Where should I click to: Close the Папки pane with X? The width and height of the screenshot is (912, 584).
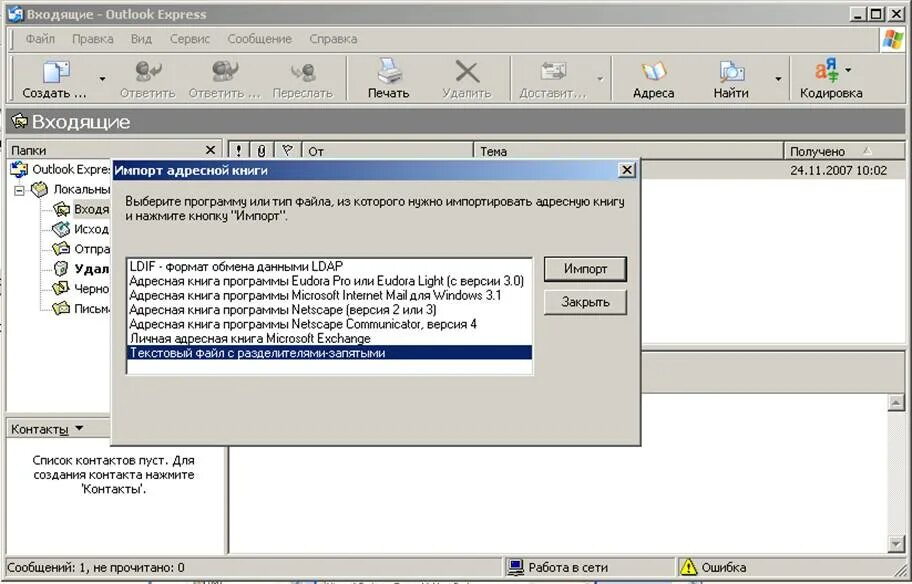pyautogui.click(x=211, y=150)
